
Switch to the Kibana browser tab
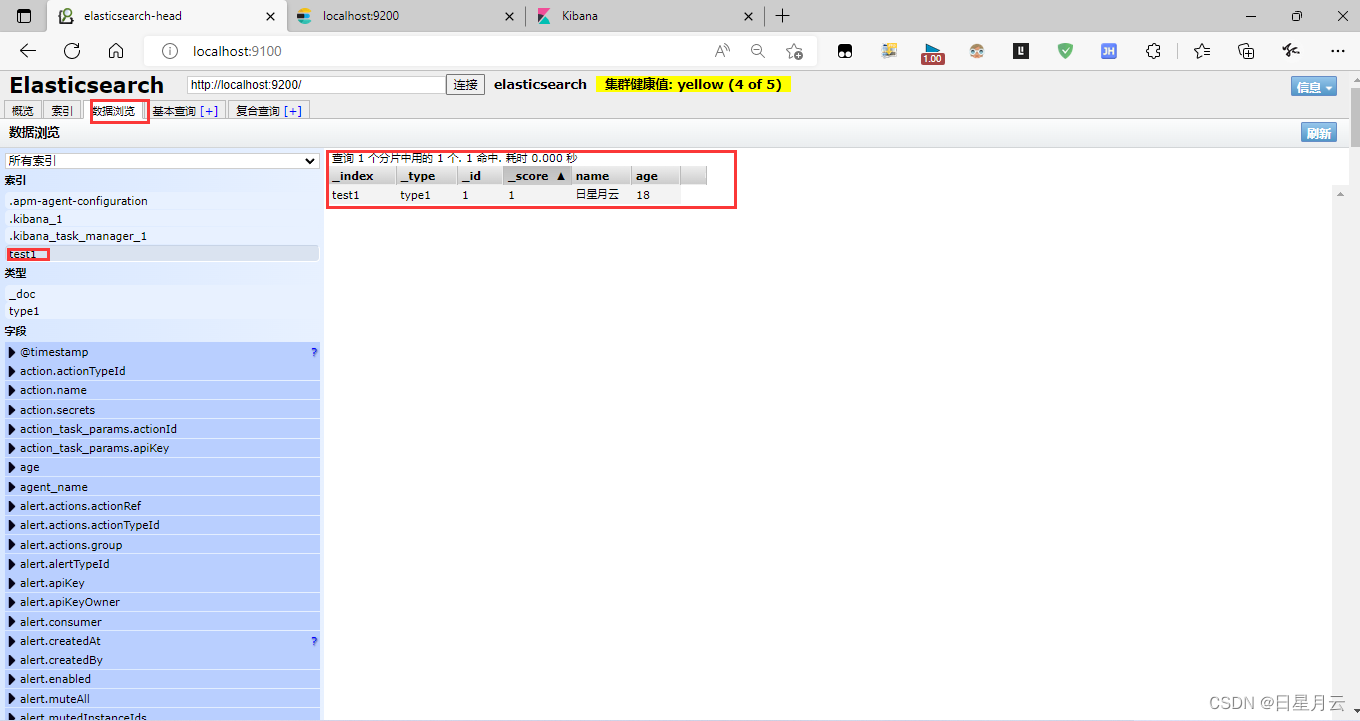(645, 16)
